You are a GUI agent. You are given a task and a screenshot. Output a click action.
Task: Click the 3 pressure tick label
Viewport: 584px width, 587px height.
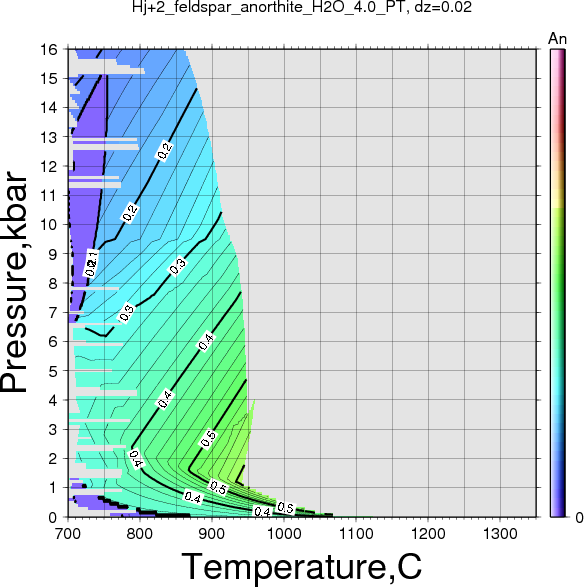pos(53,430)
